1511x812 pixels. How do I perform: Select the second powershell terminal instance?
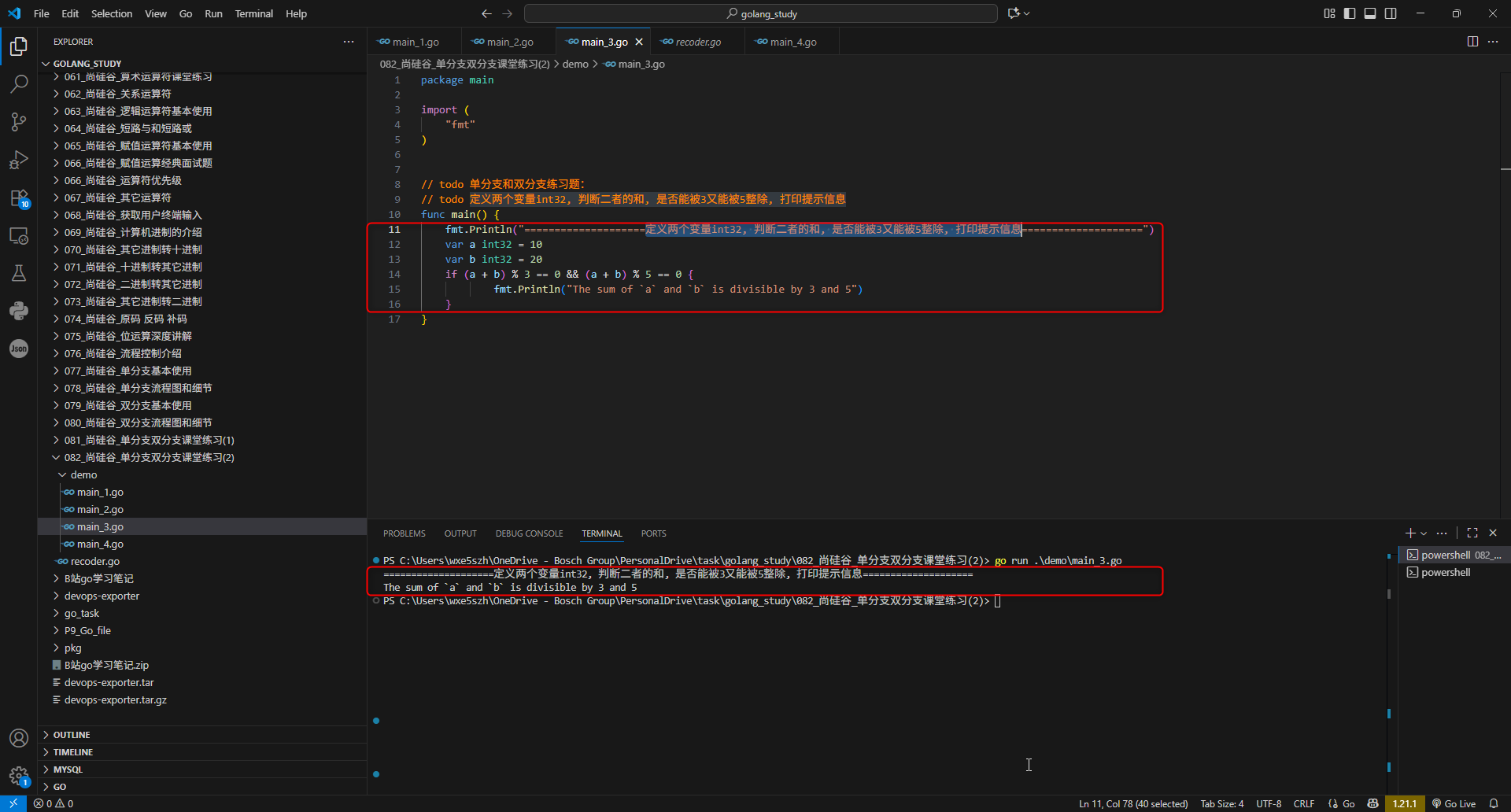pyautogui.click(x=1454, y=572)
